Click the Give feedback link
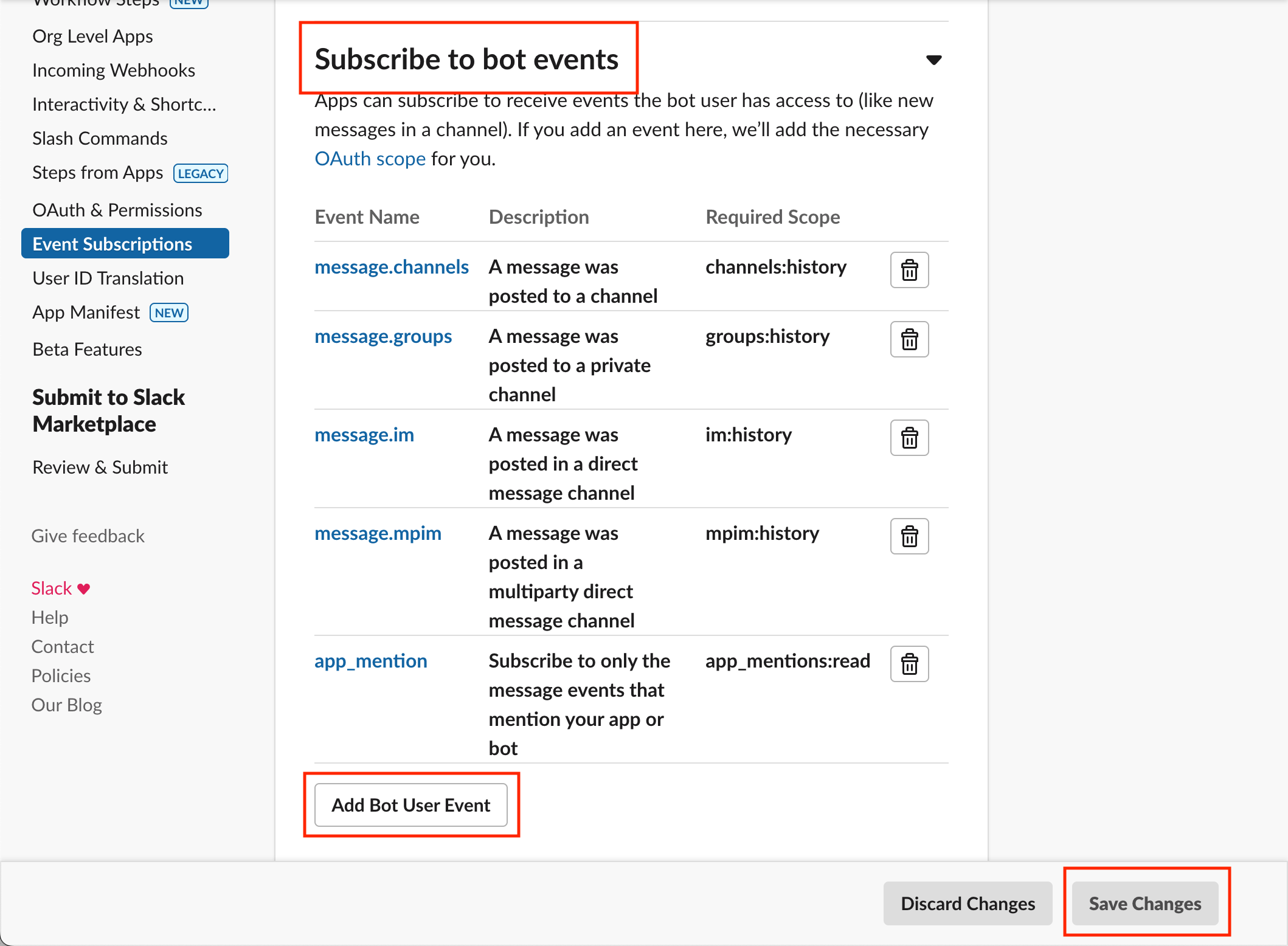 pyautogui.click(x=88, y=536)
